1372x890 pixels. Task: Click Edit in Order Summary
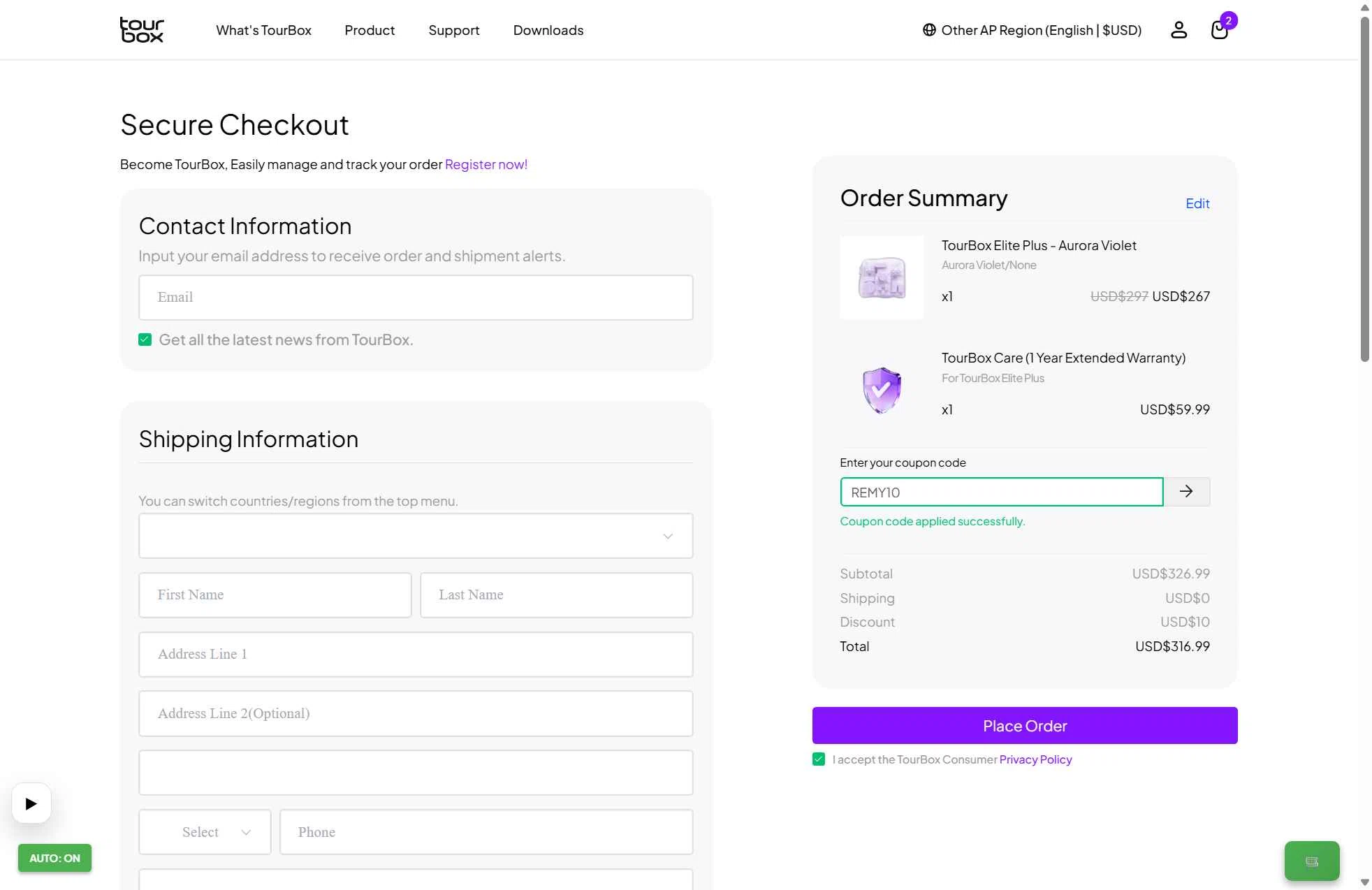click(x=1197, y=203)
